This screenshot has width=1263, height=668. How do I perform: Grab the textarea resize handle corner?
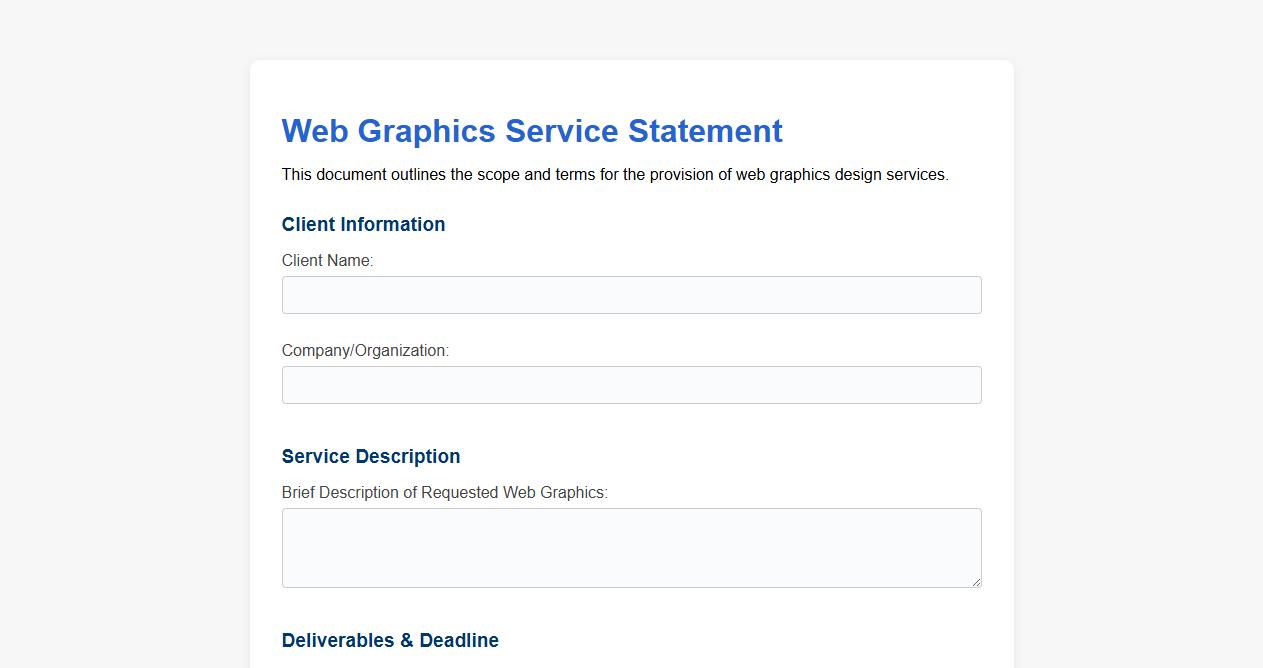pos(975,581)
